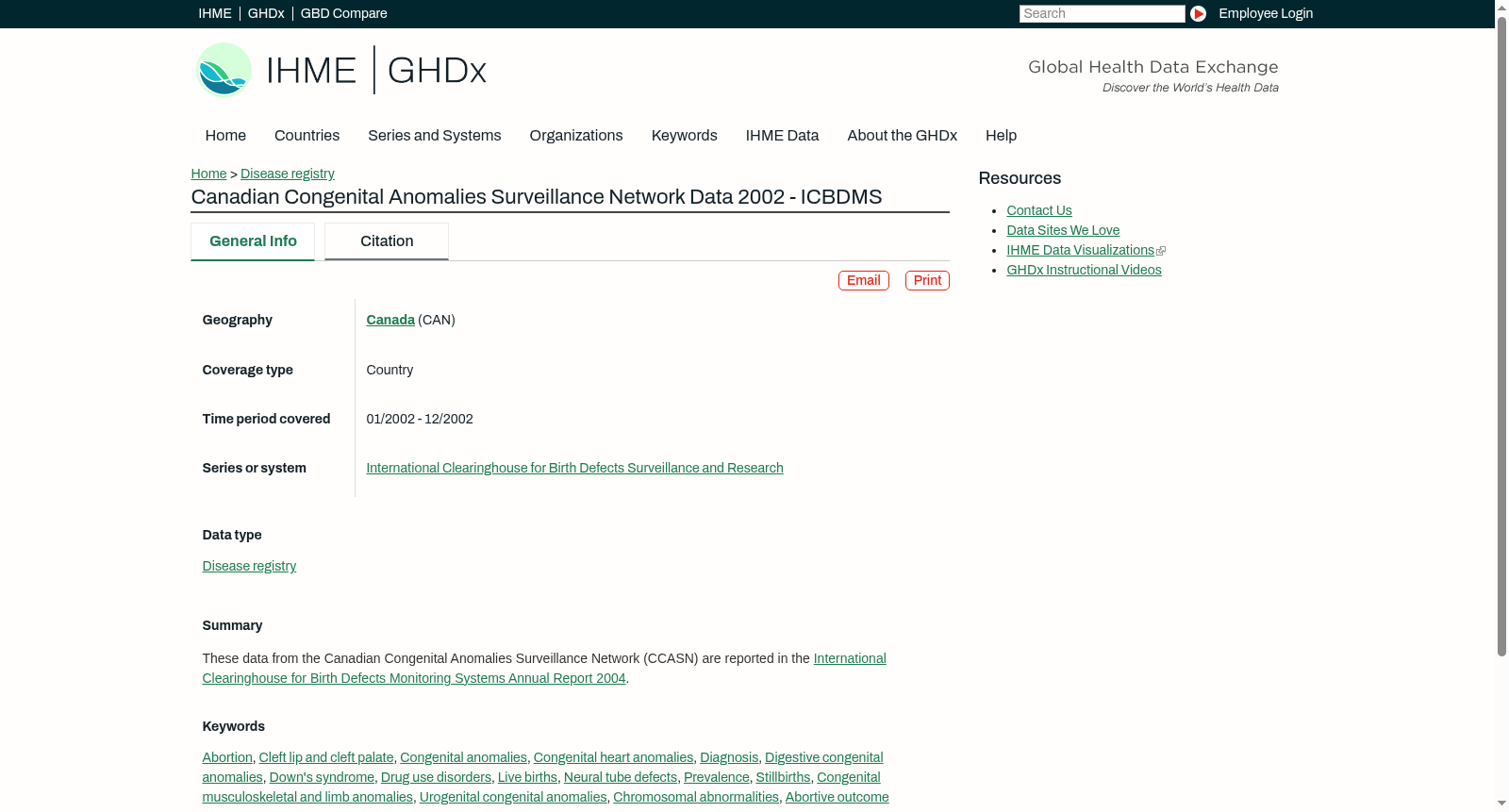
Task: Click the scrollbar up arrow
Action: pyautogui.click(x=1501, y=7)
